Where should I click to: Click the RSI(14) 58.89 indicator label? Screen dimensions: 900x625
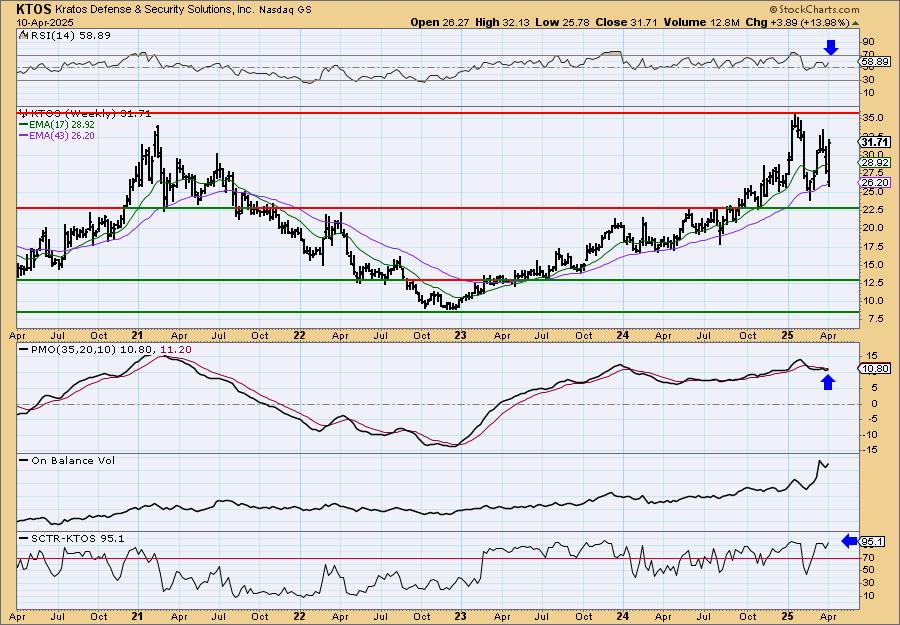[x=70, y=36]
